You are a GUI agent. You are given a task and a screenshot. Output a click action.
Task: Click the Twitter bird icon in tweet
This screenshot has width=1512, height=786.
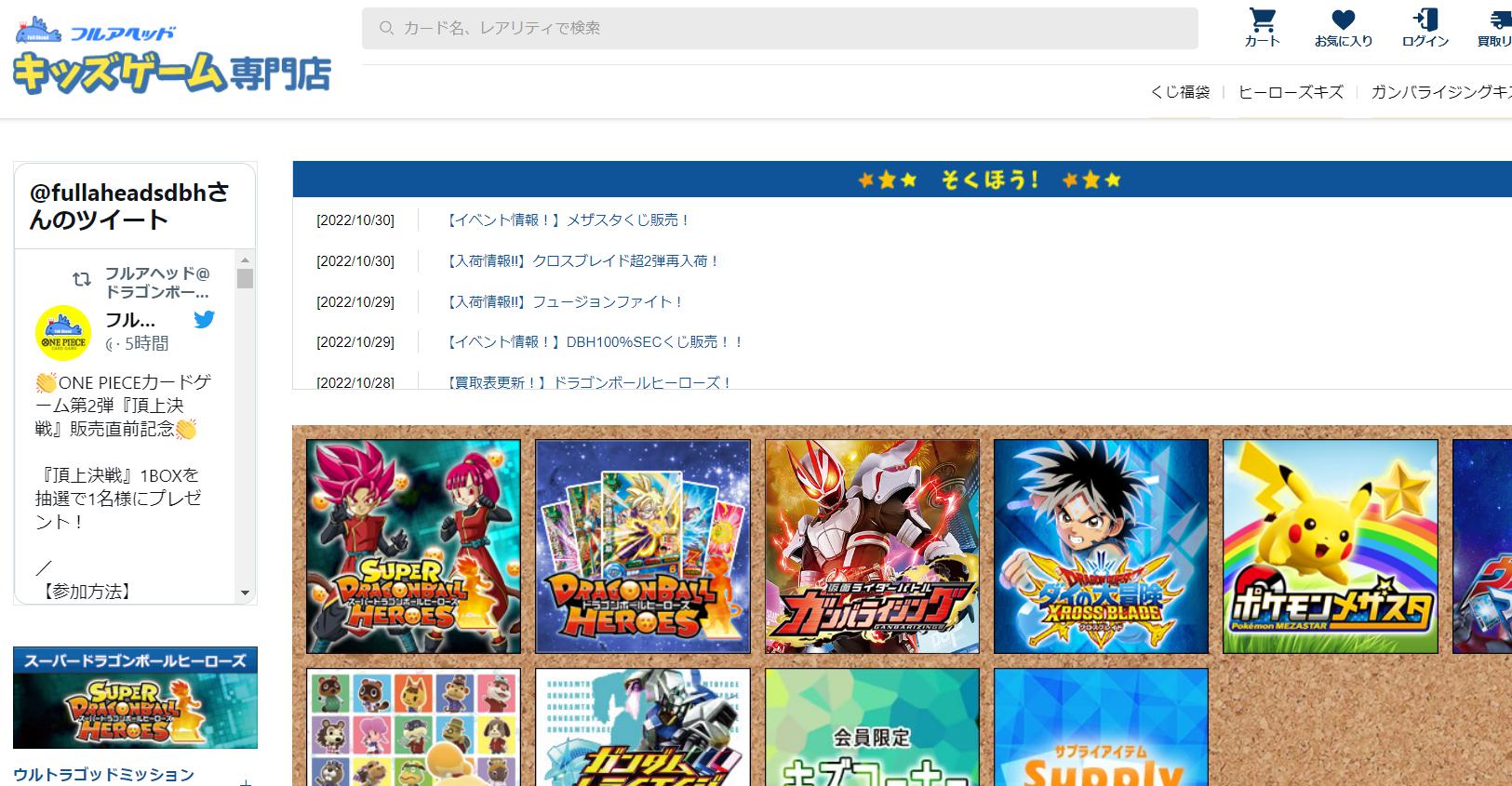(204, 320)
